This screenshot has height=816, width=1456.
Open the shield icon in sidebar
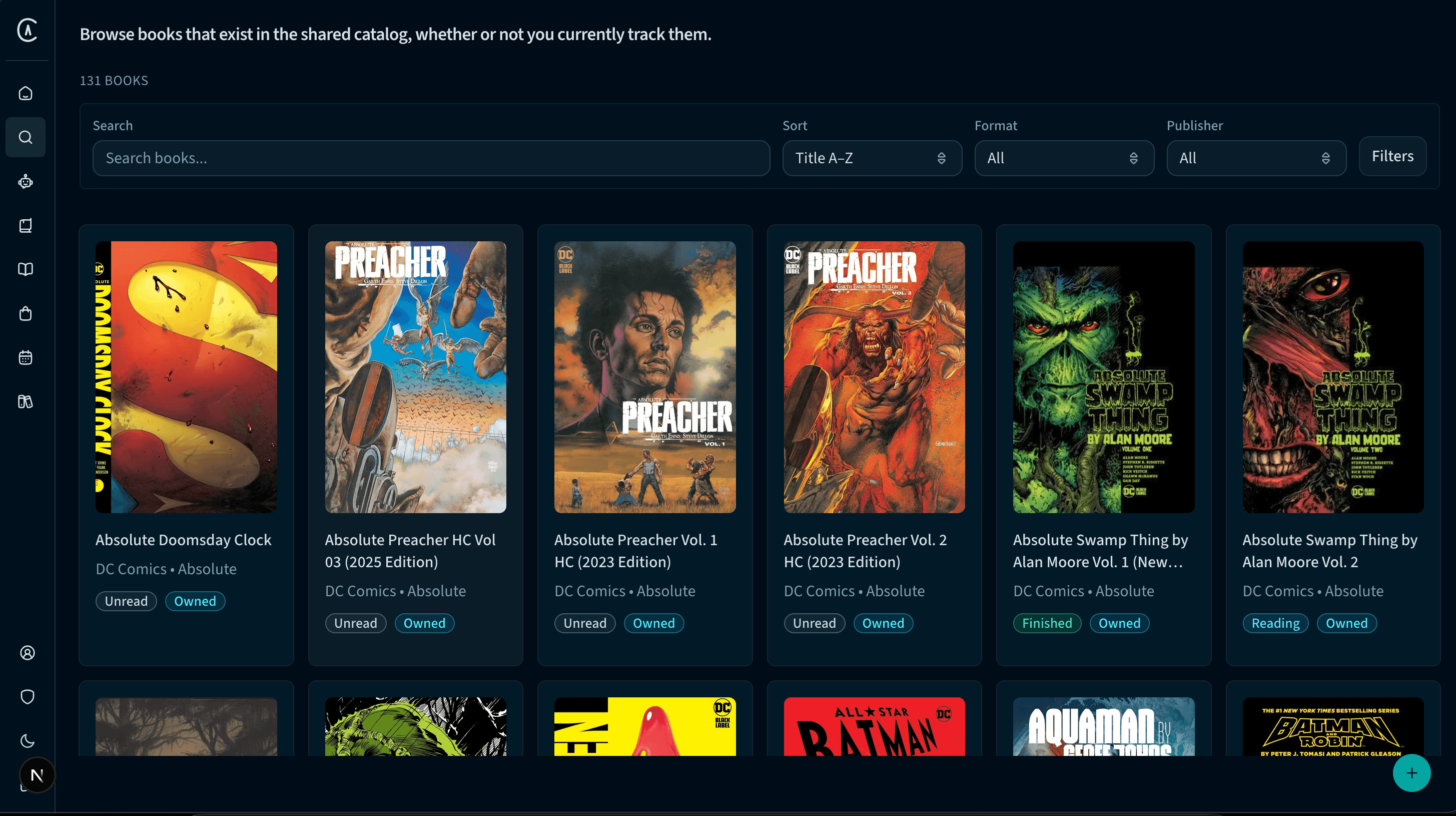click(x=27, y=697)
